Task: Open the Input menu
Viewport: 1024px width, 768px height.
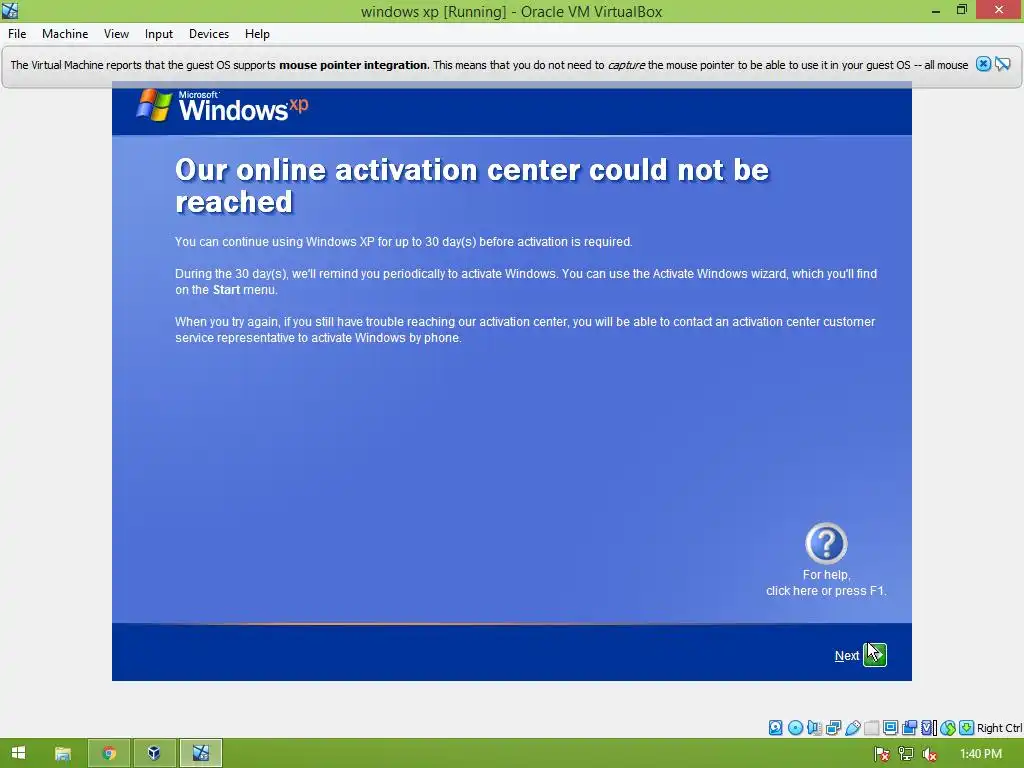Action: coord(159,34)
